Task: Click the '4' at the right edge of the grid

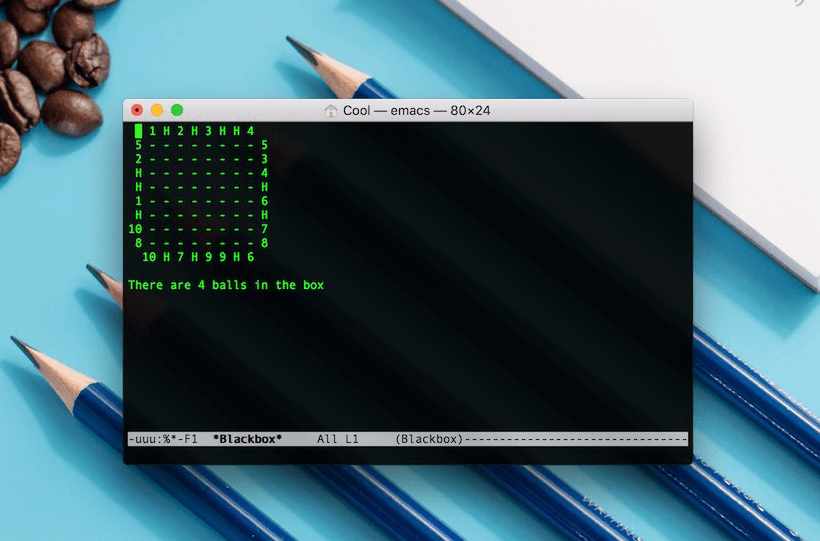Action: tap(265, 173)
